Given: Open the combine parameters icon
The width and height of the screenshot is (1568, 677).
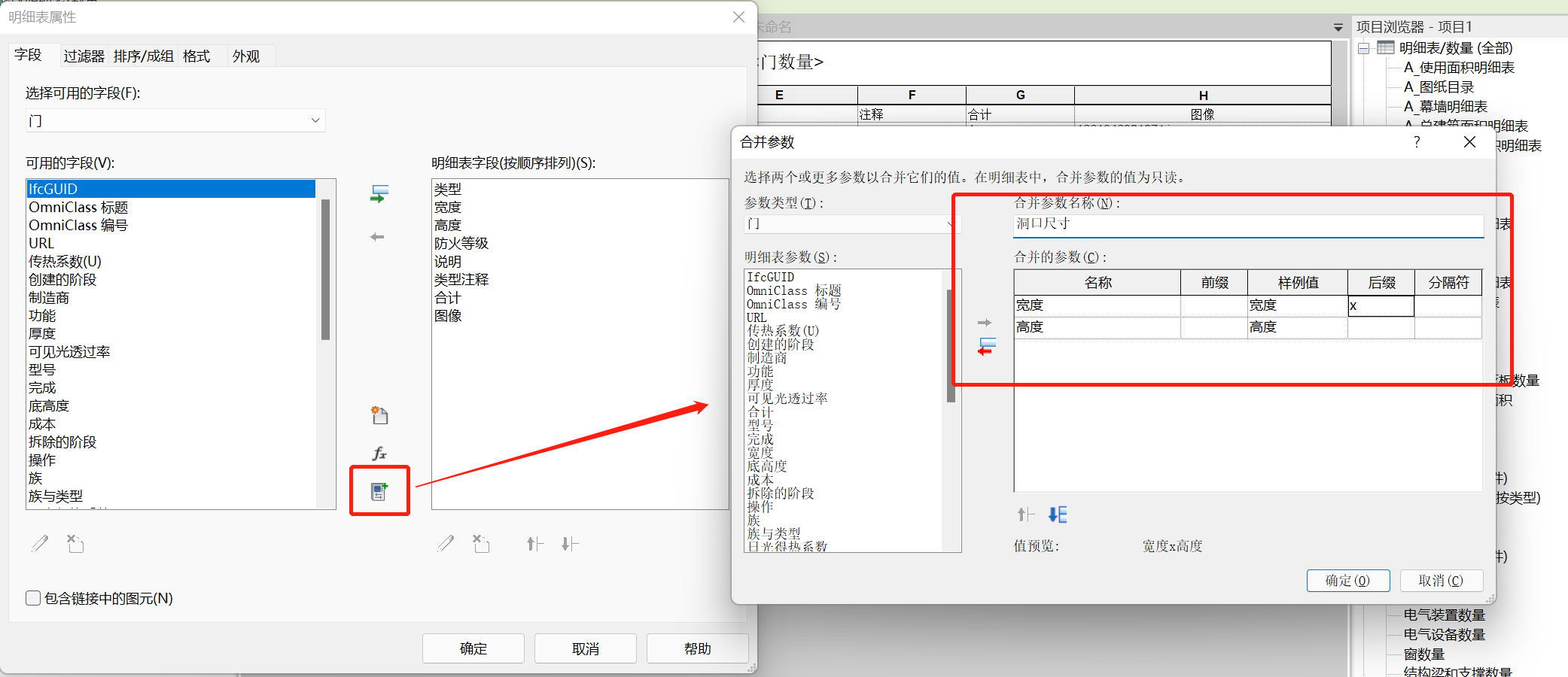Looking at the screenshot, I should [379, 491].
